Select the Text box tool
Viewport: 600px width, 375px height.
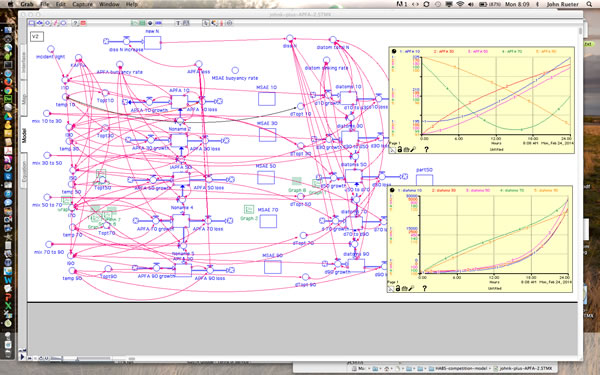(x=178, y=23)
